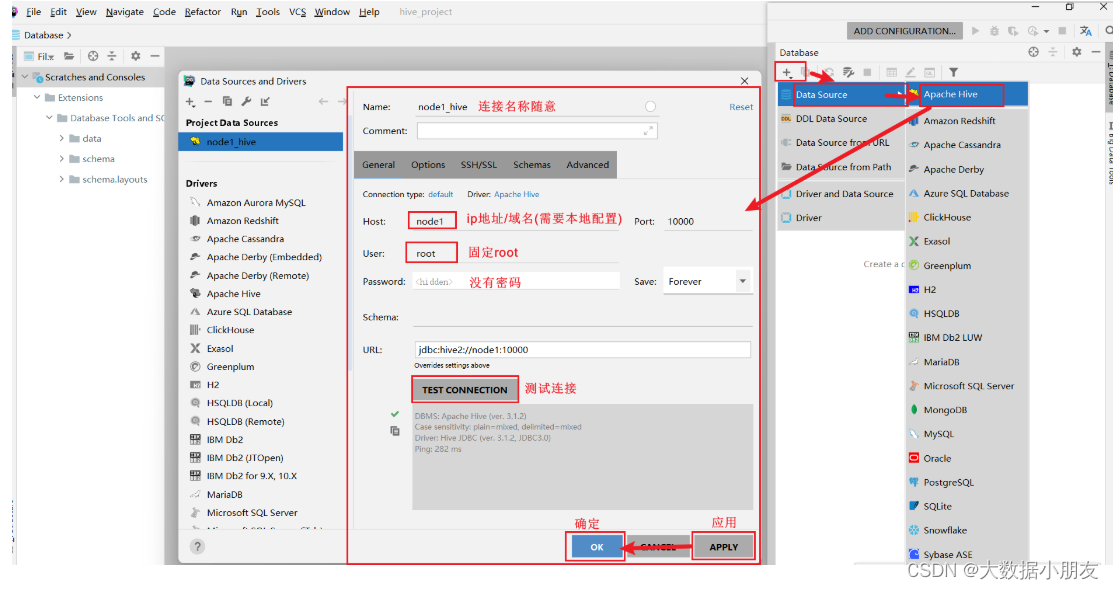Click the round color indicator next to Name
The width and height of the screenshot is (1114, 589).
pyautogui.click(x=650, y=107)
